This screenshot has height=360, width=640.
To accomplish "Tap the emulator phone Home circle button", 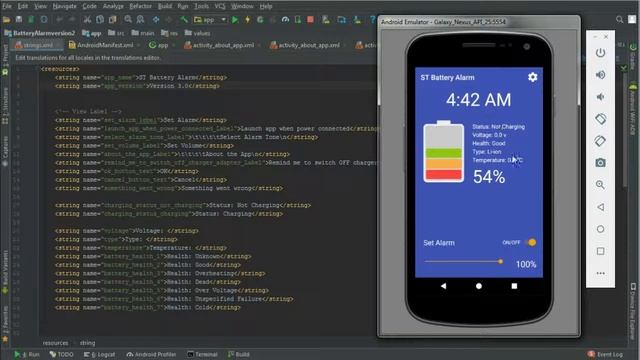I will point(479,286).
